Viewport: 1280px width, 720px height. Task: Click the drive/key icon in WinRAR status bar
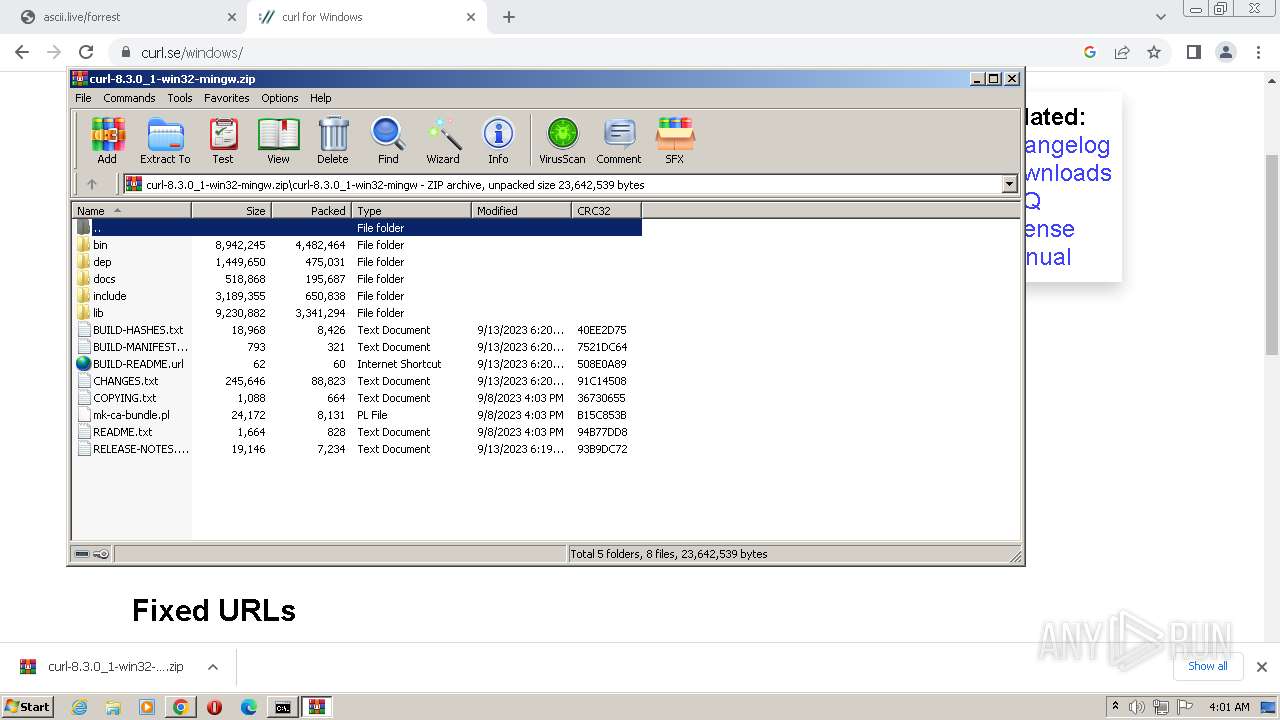(92, 554)
